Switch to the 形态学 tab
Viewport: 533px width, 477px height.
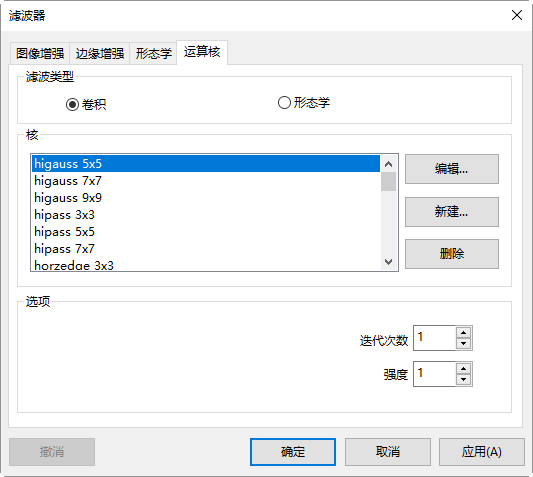tap(153, 53)
